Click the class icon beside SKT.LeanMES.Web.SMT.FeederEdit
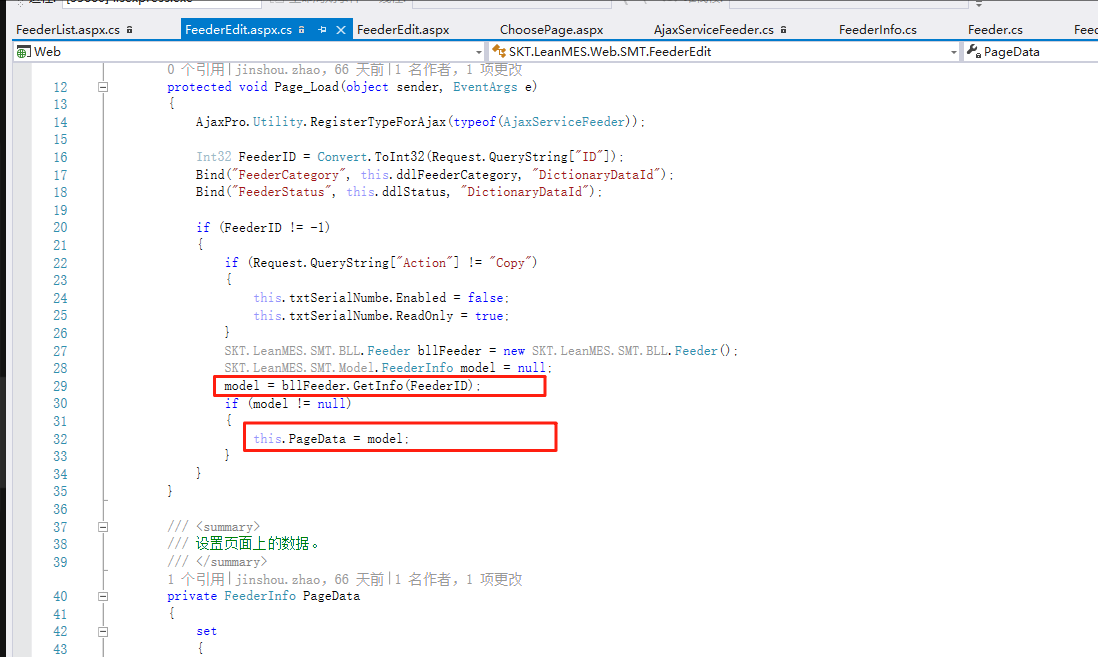The height and width of the screenshot is (657, 1098). click(x=499, y=51)
